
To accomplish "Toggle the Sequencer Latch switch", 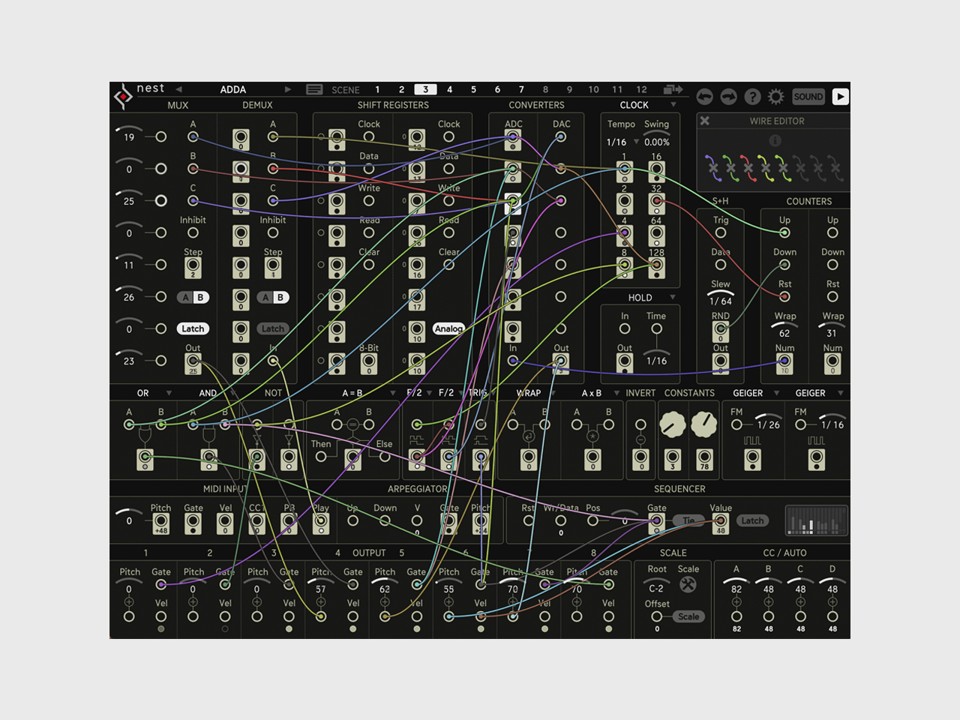I will [x=752, y=520].
